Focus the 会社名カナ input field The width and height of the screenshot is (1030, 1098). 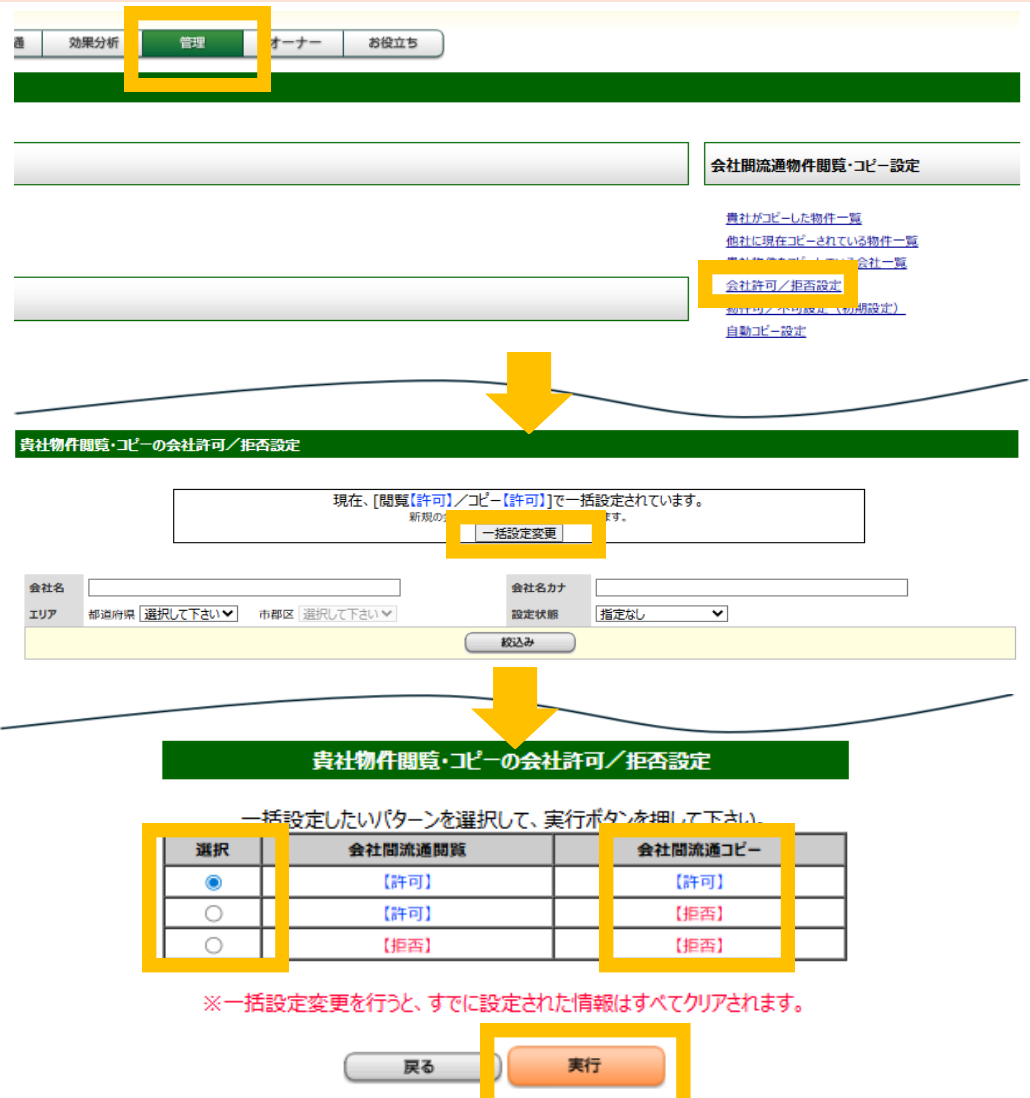[x=751, y=588]
